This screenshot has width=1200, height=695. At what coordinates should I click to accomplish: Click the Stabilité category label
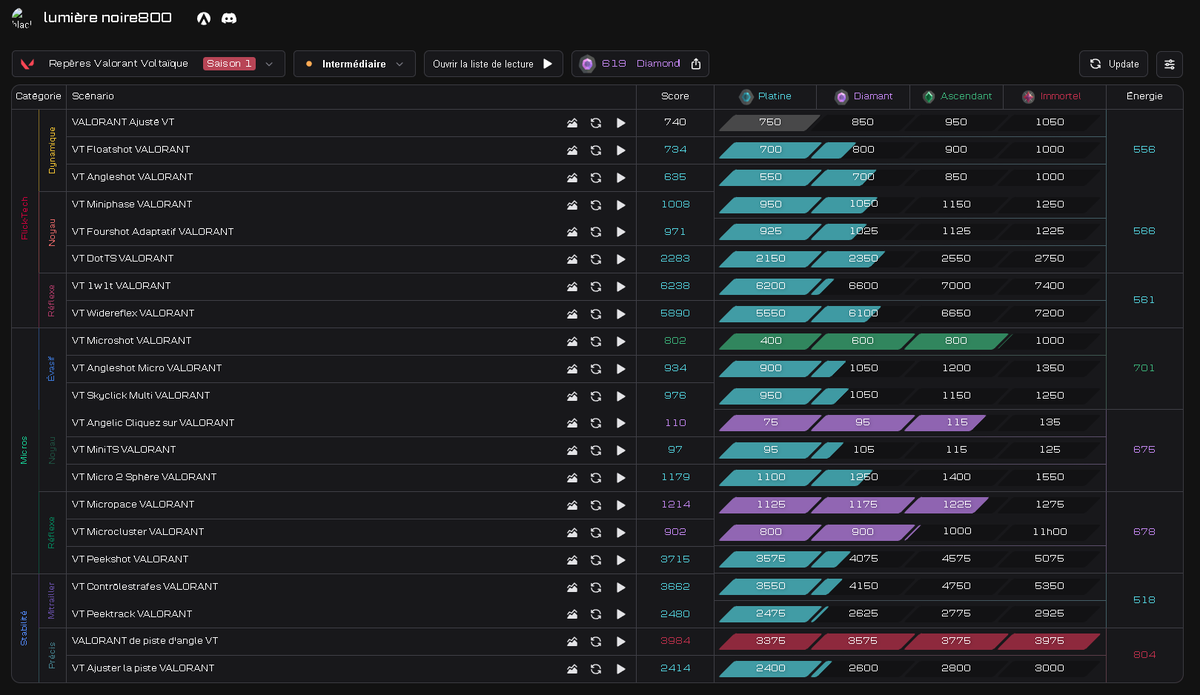pos(25,628)
